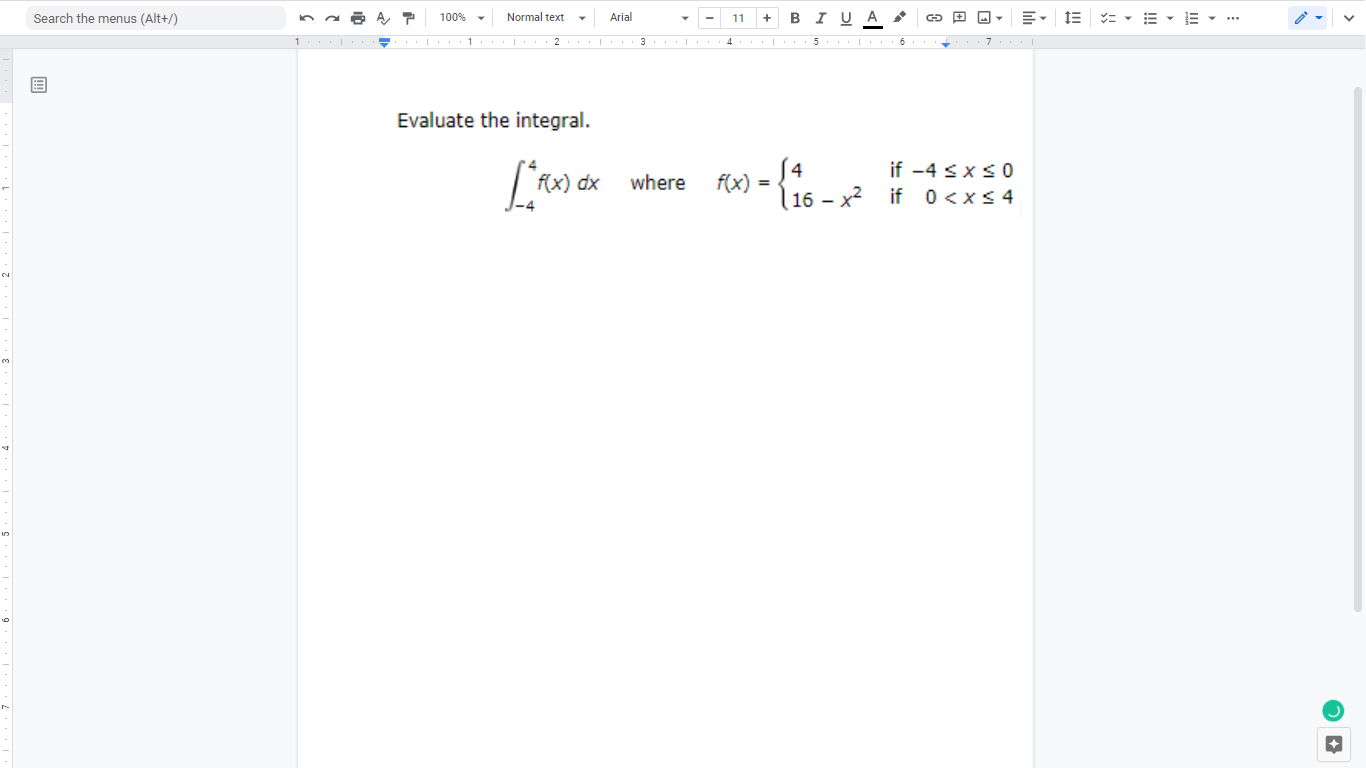
Task: Select the Paint format tool
Action: pos(408,17)
